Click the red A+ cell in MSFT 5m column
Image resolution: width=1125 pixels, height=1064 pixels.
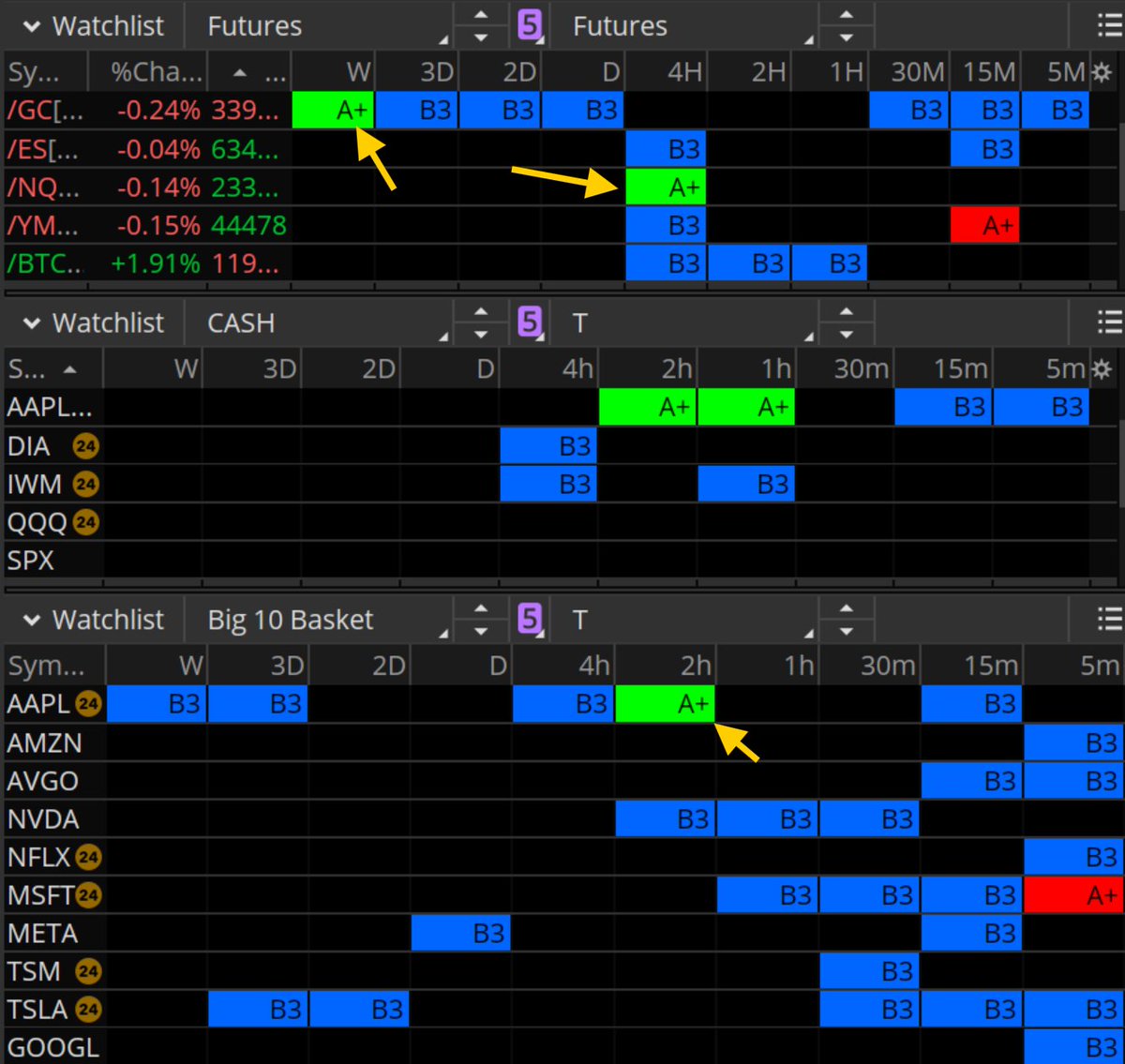click(x=1074, y=895)
